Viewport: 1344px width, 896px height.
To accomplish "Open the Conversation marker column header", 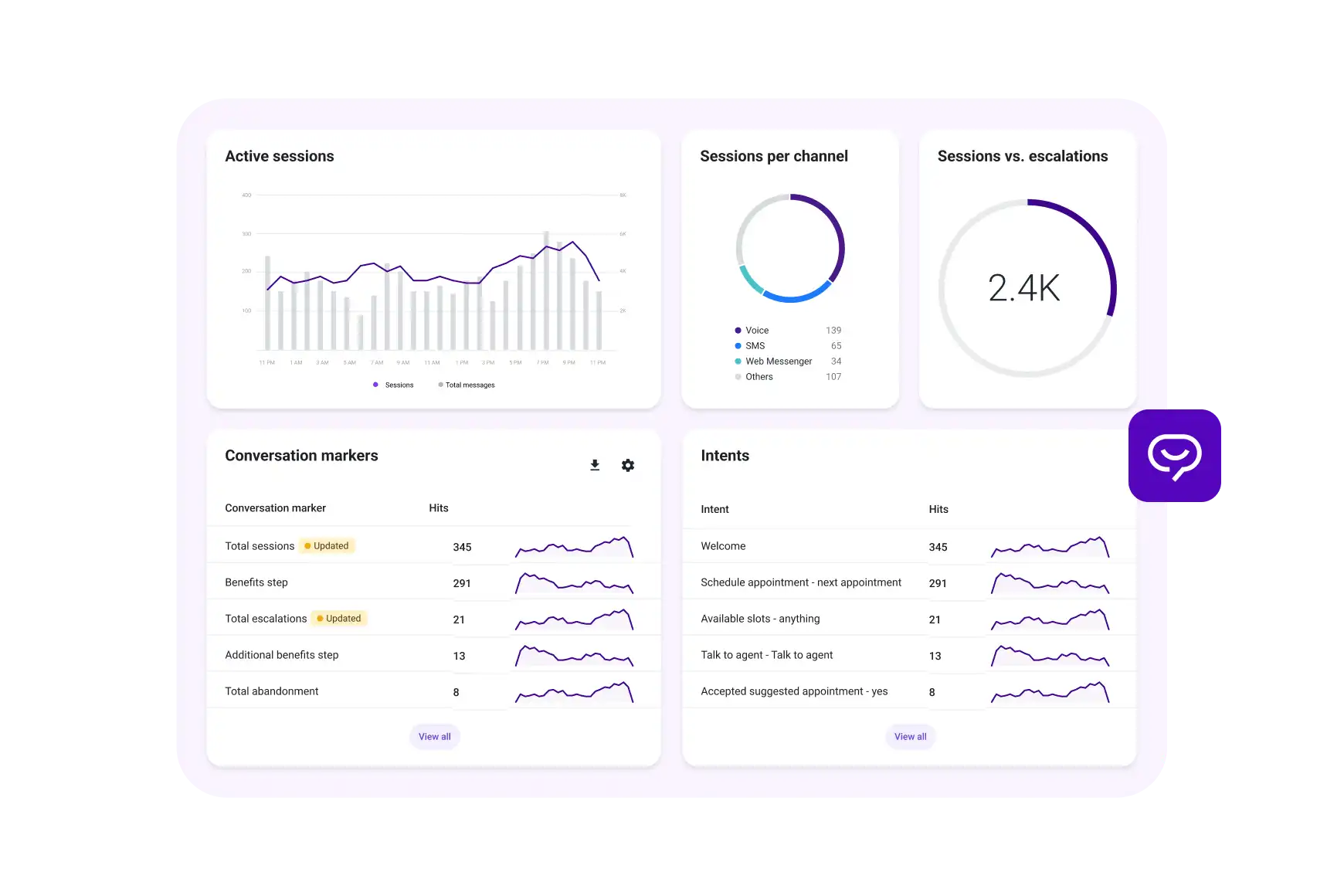I will click(x=275, y=507).
